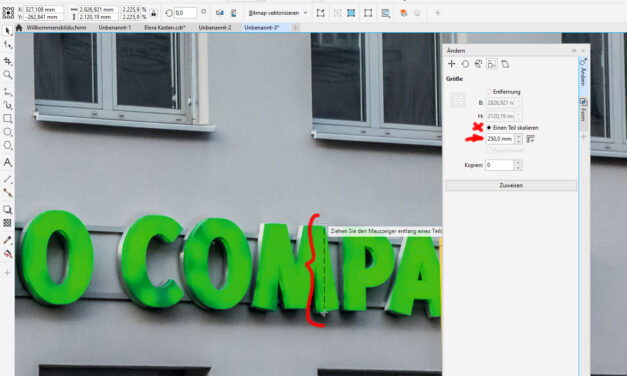Edit the Y position field
This screenshot has height=376, width=627.
43,17
